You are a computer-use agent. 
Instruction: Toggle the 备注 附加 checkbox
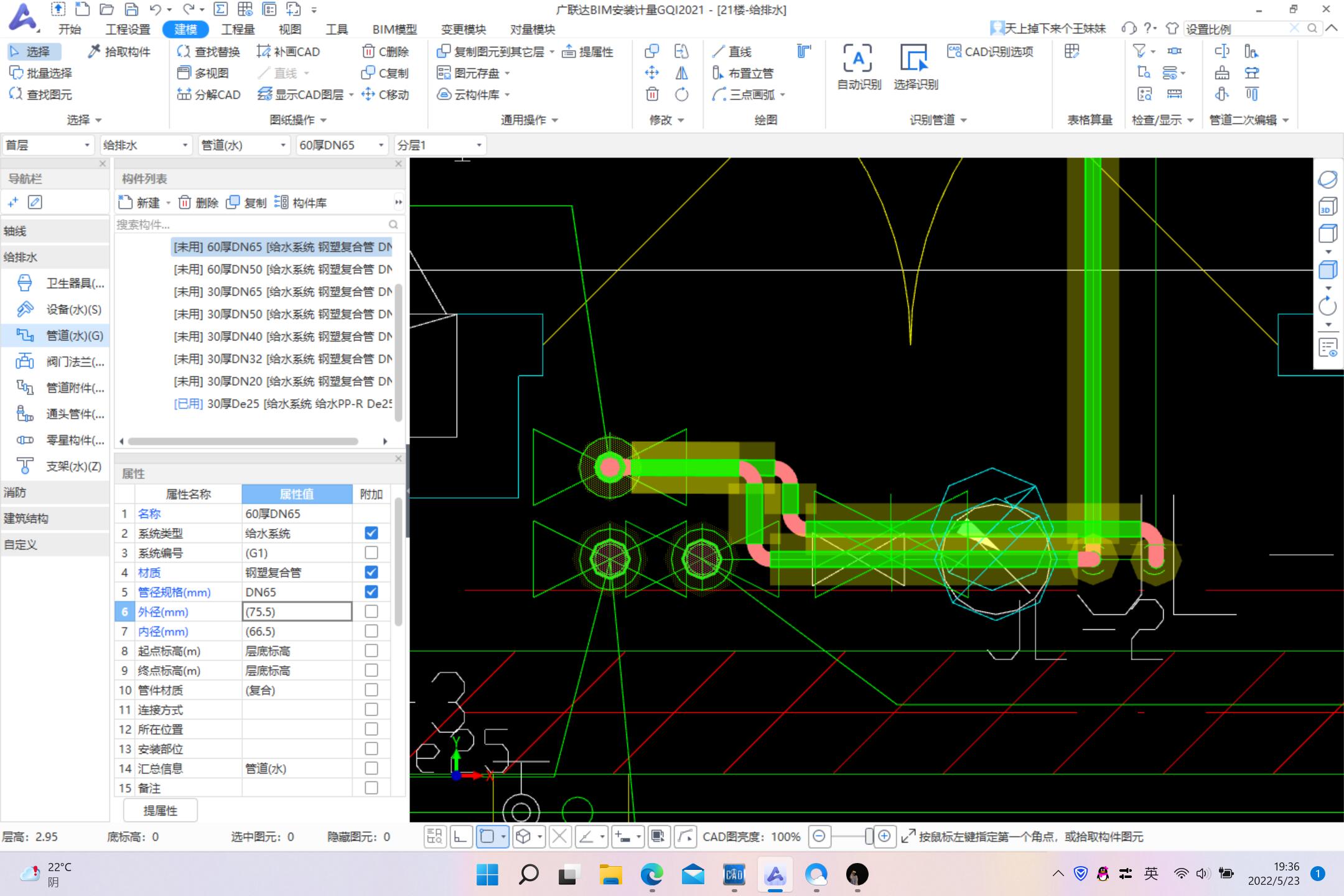click(371, 788)
